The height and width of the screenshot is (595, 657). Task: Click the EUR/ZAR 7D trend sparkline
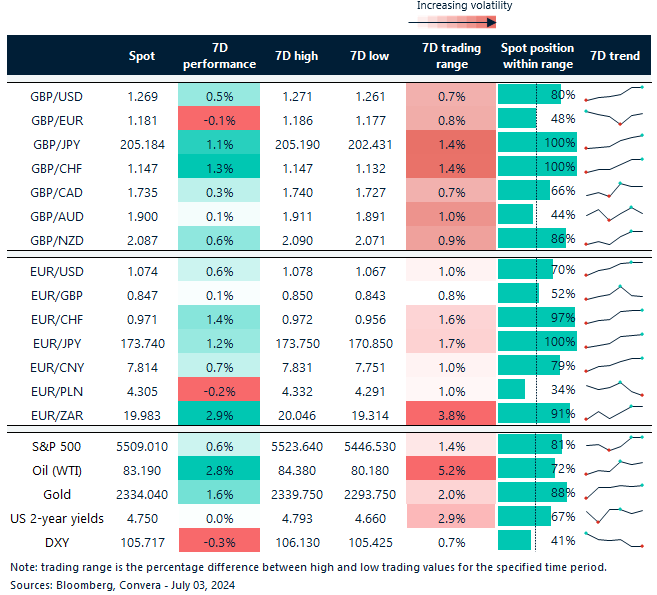click(x=613, y=413)
